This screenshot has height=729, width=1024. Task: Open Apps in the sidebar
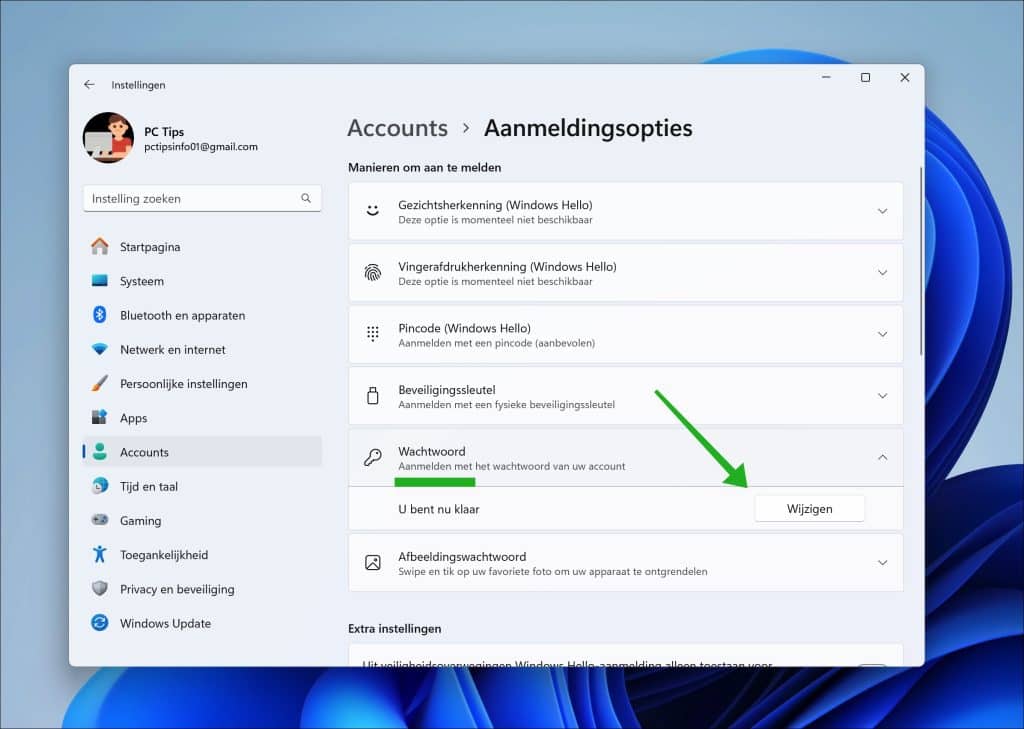pyautogui.click(x=202, y=418)
